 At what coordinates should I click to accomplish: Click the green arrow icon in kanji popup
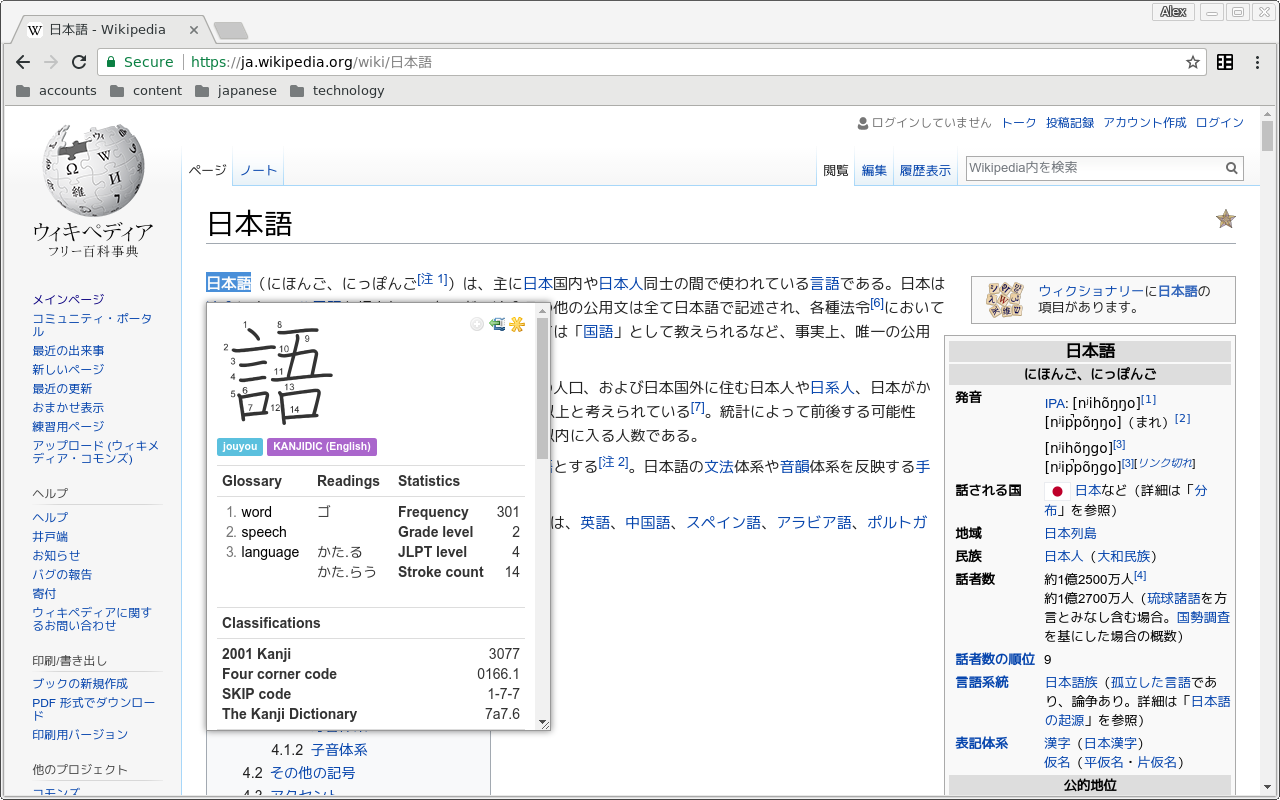[497, 324]
